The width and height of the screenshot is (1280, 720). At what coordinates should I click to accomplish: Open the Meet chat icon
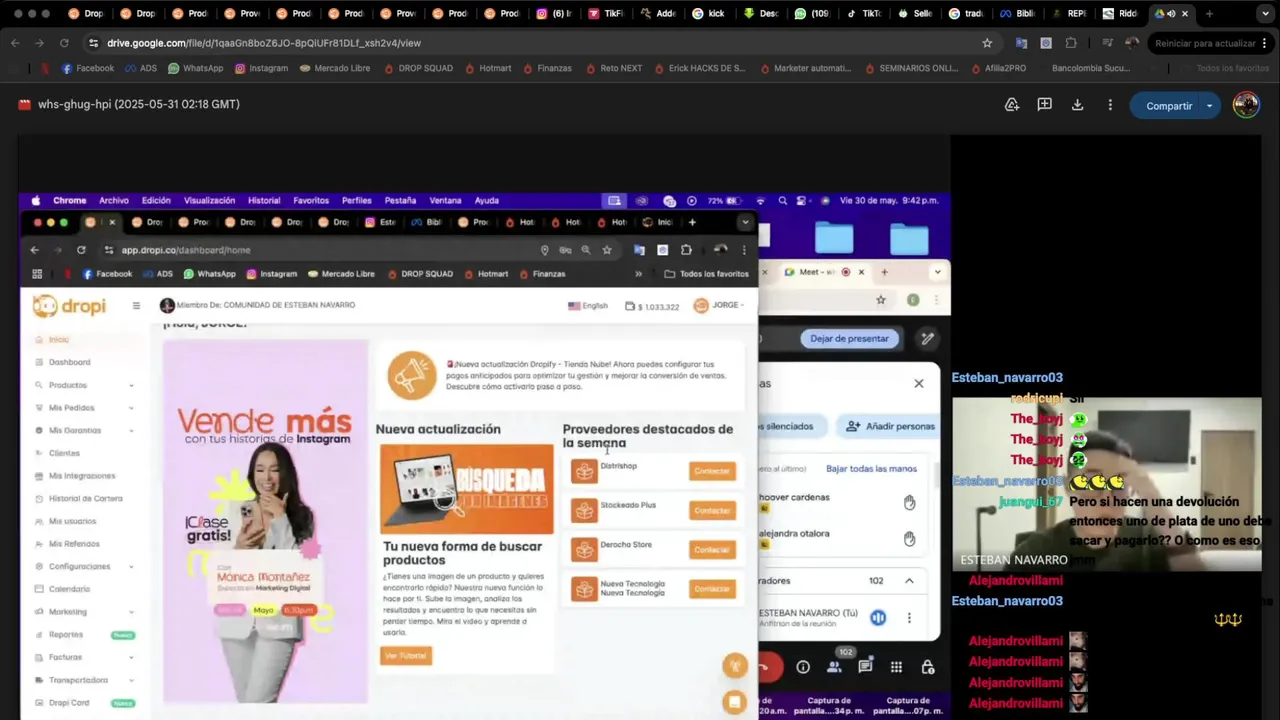point(865,667)
